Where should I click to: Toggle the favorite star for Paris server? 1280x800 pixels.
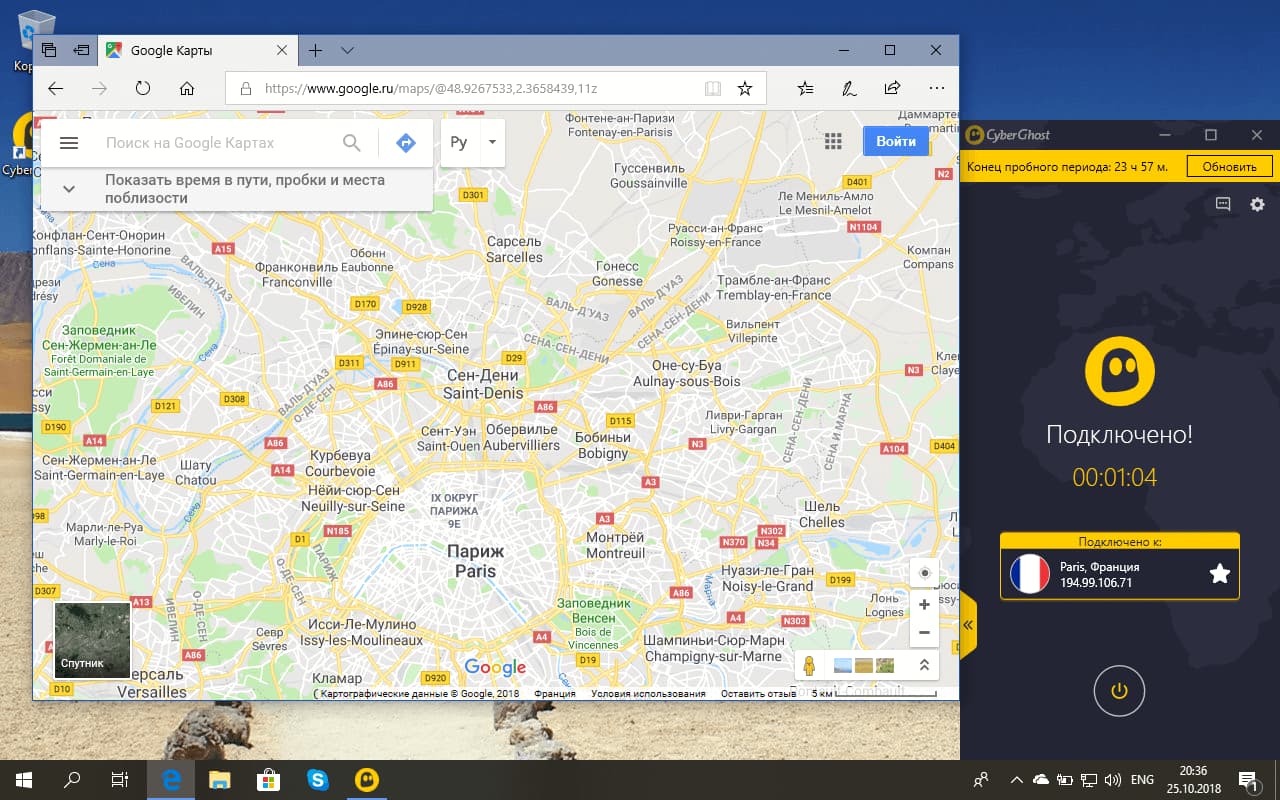[x=1219, y=573]
